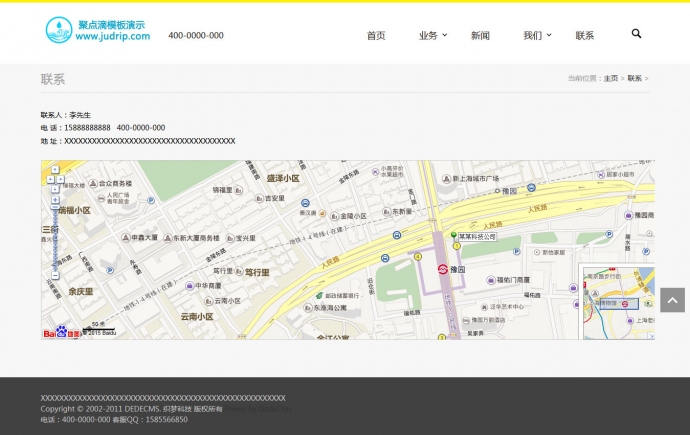Click the Baidu map logo

62,332
